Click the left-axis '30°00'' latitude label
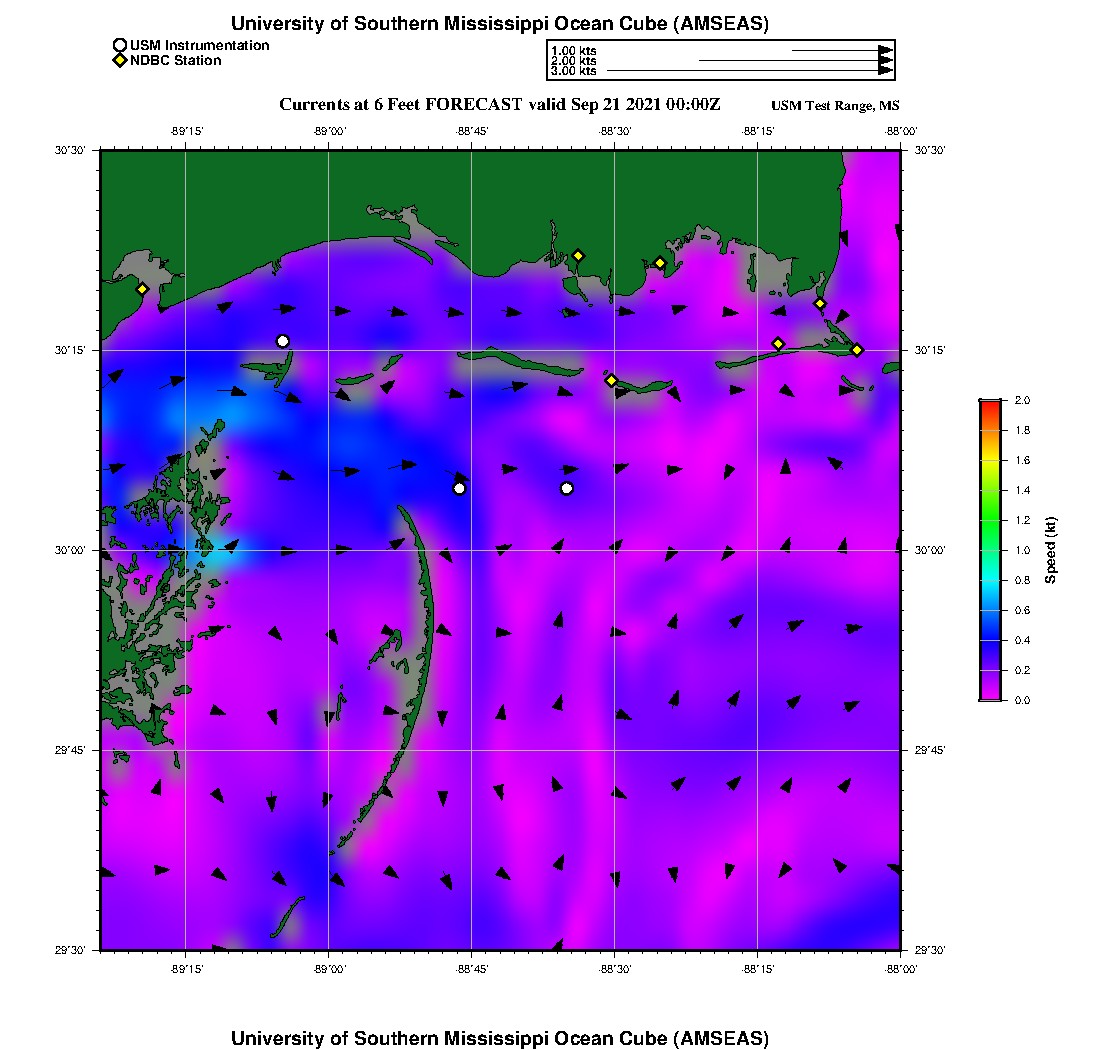 tap(70, 551)
